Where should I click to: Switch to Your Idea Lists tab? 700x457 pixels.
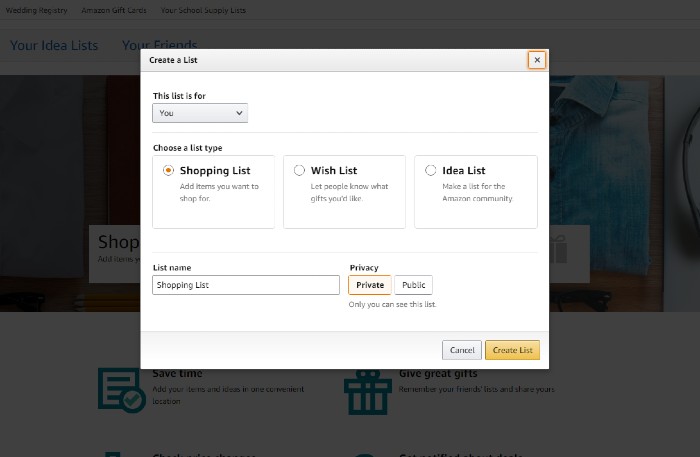[x=54, y=45]
